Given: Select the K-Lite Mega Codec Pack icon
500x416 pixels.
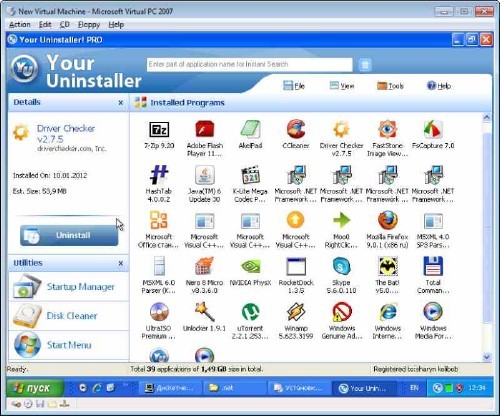Looking at the screenshot, I should pyautogui.click(x=250, y=175).
